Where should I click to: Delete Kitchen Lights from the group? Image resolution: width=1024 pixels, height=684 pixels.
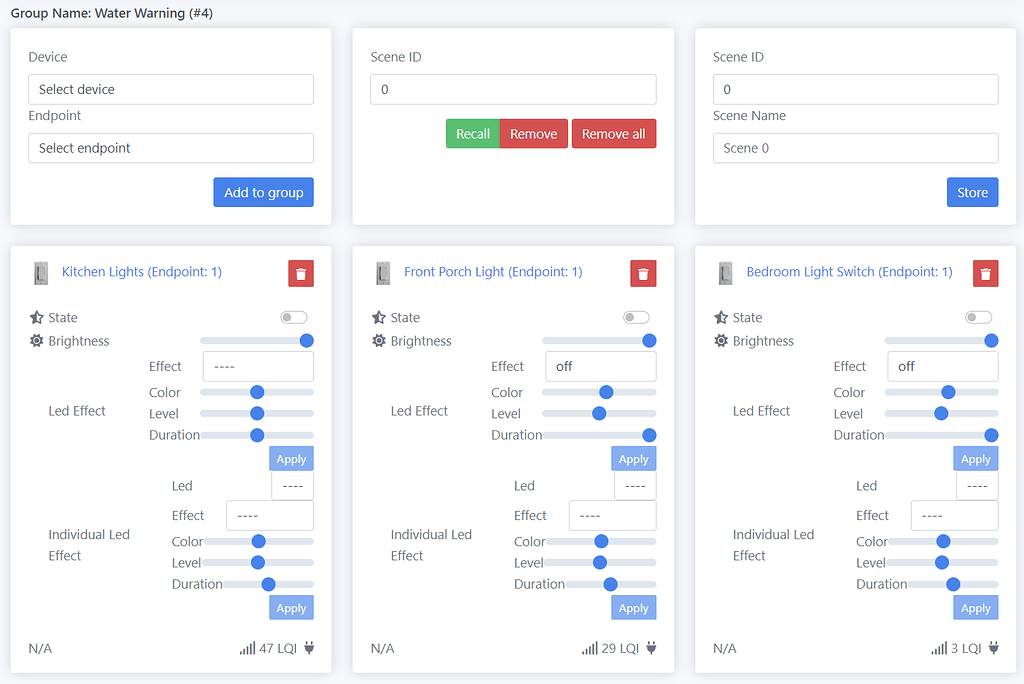tap(301, 273)
